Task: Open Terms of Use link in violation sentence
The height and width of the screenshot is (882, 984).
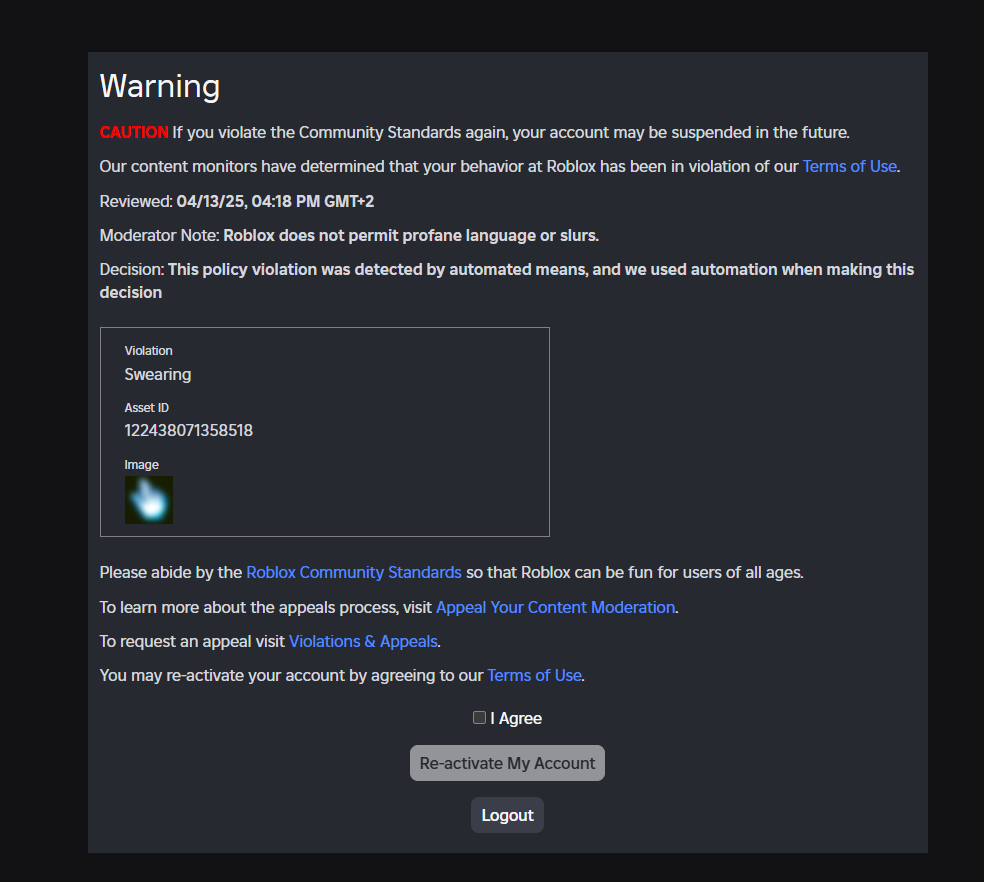Action: click(x=849, y=167)
